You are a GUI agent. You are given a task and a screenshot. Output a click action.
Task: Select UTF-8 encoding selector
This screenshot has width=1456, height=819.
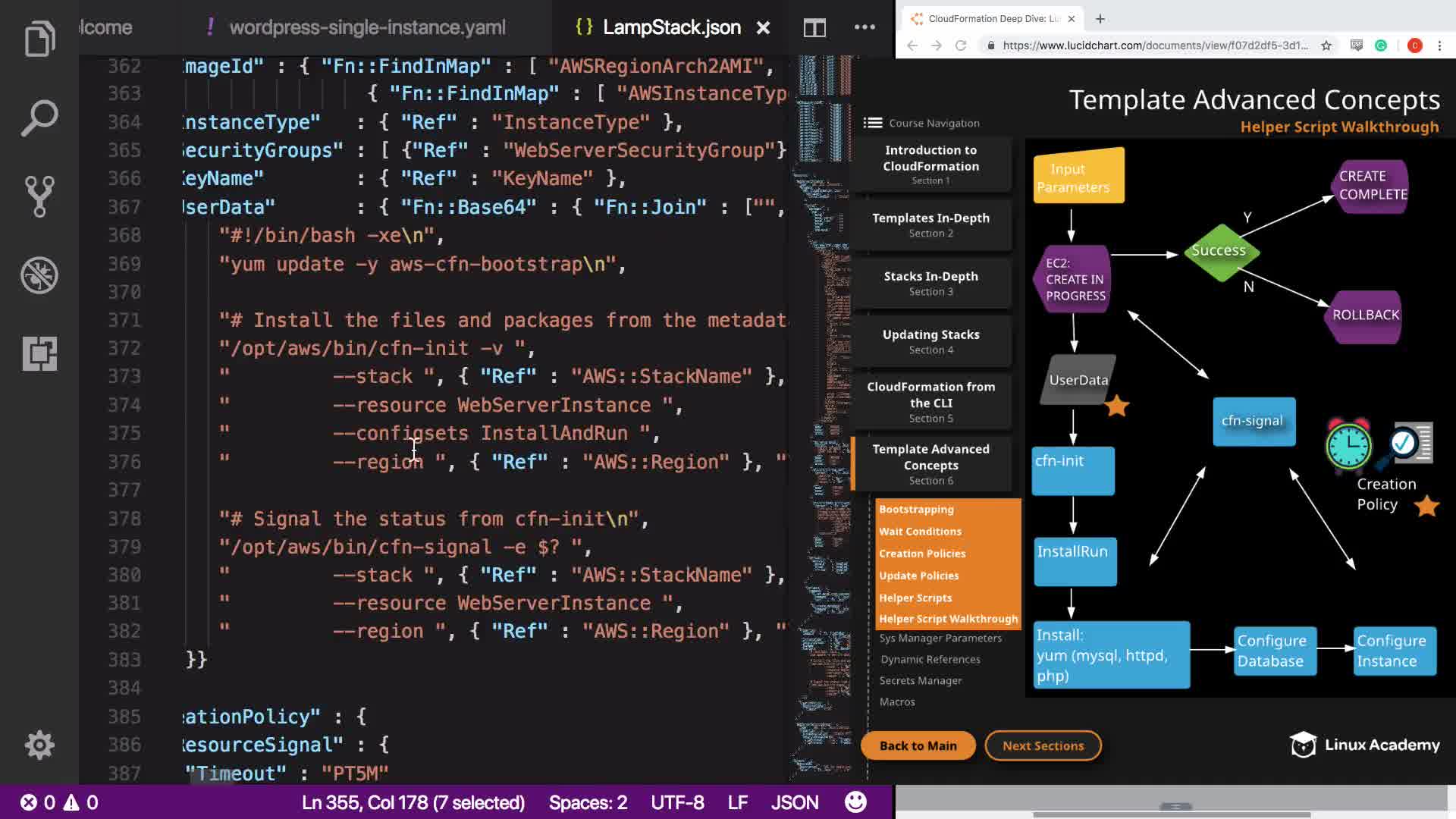pos(677,802)
